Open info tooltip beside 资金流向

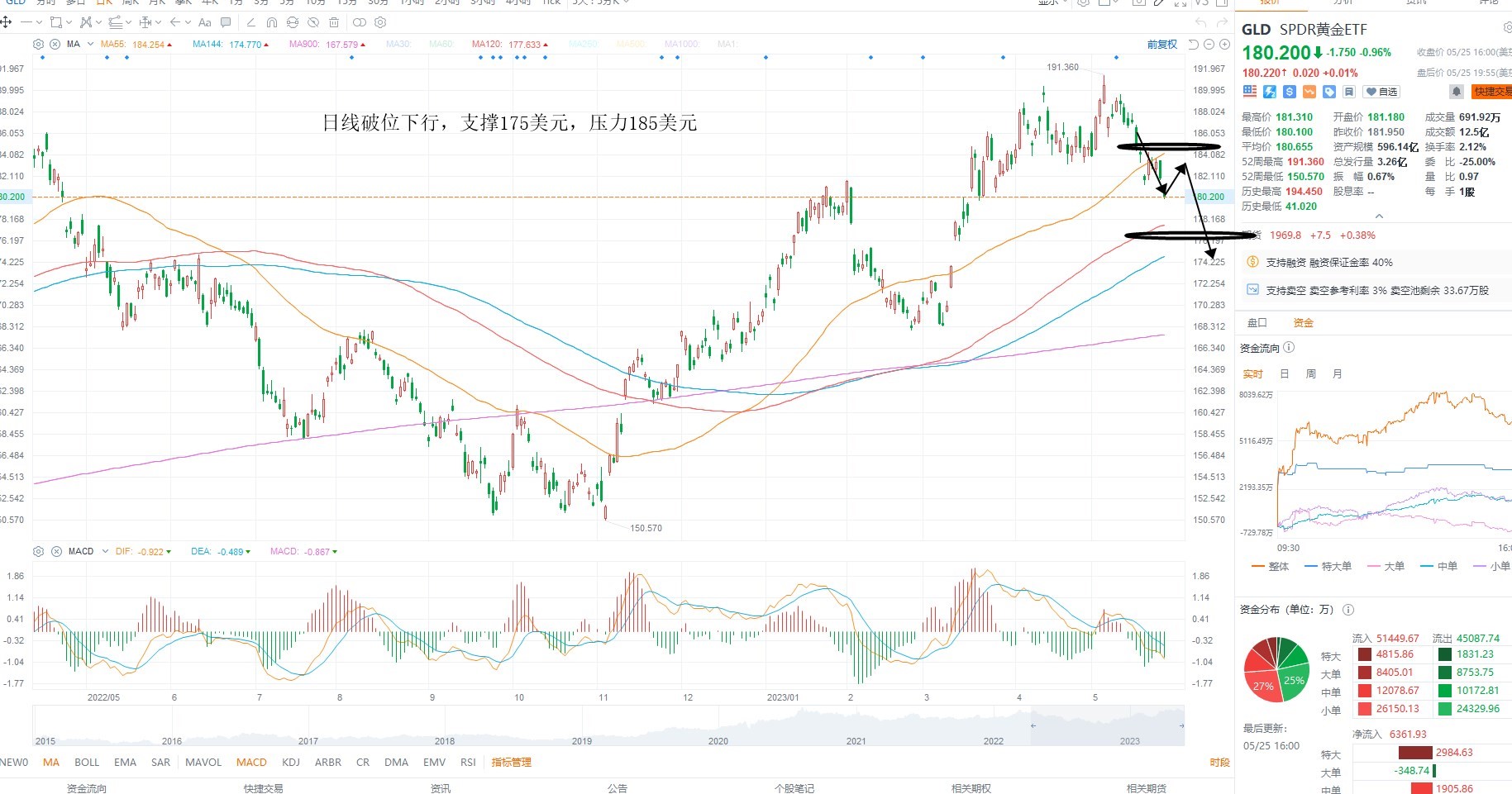(x=1289, y=348)
